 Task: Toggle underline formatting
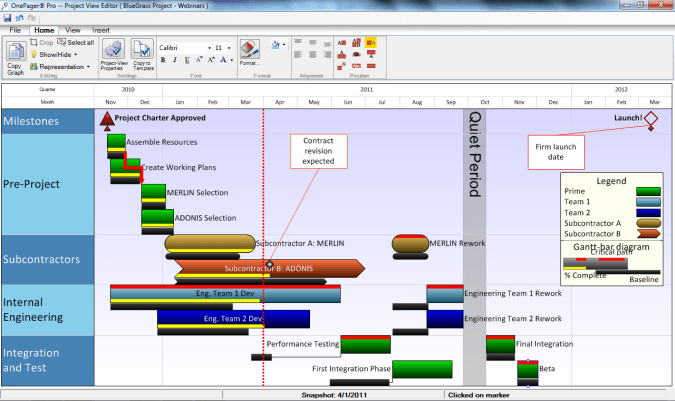[x=187, y=60]
